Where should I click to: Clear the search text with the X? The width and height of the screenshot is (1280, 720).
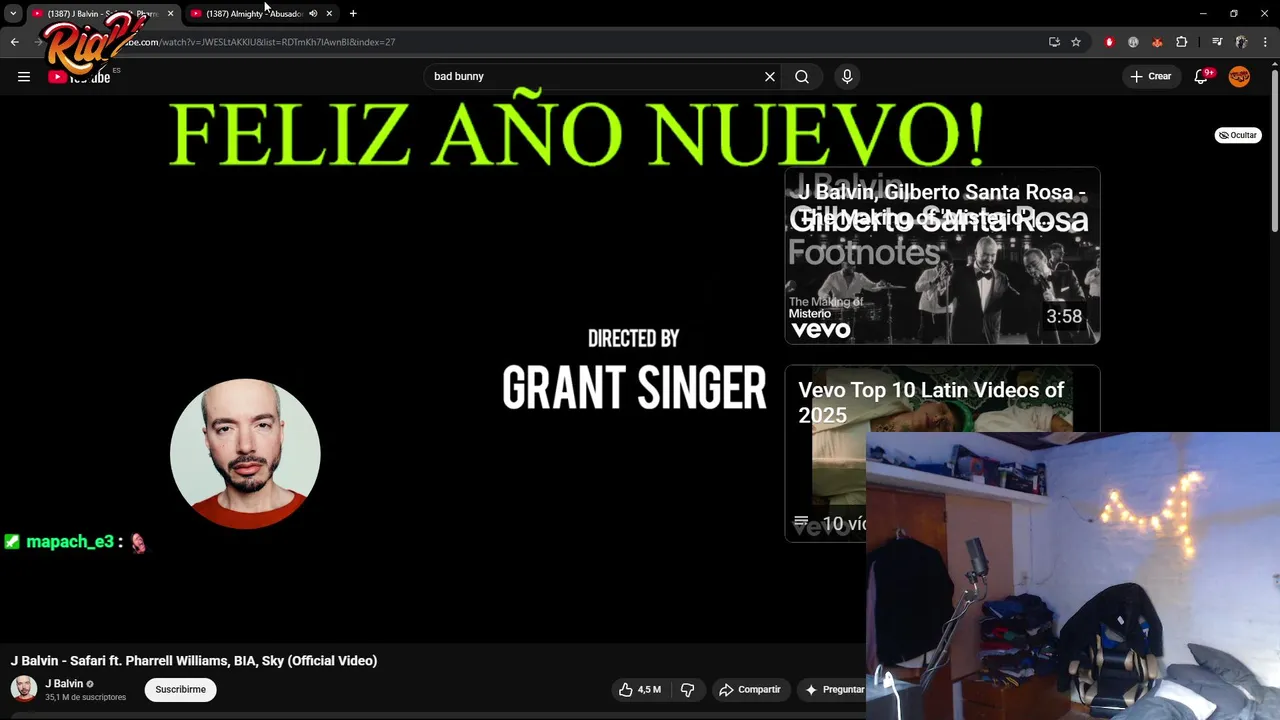(770, 76)
